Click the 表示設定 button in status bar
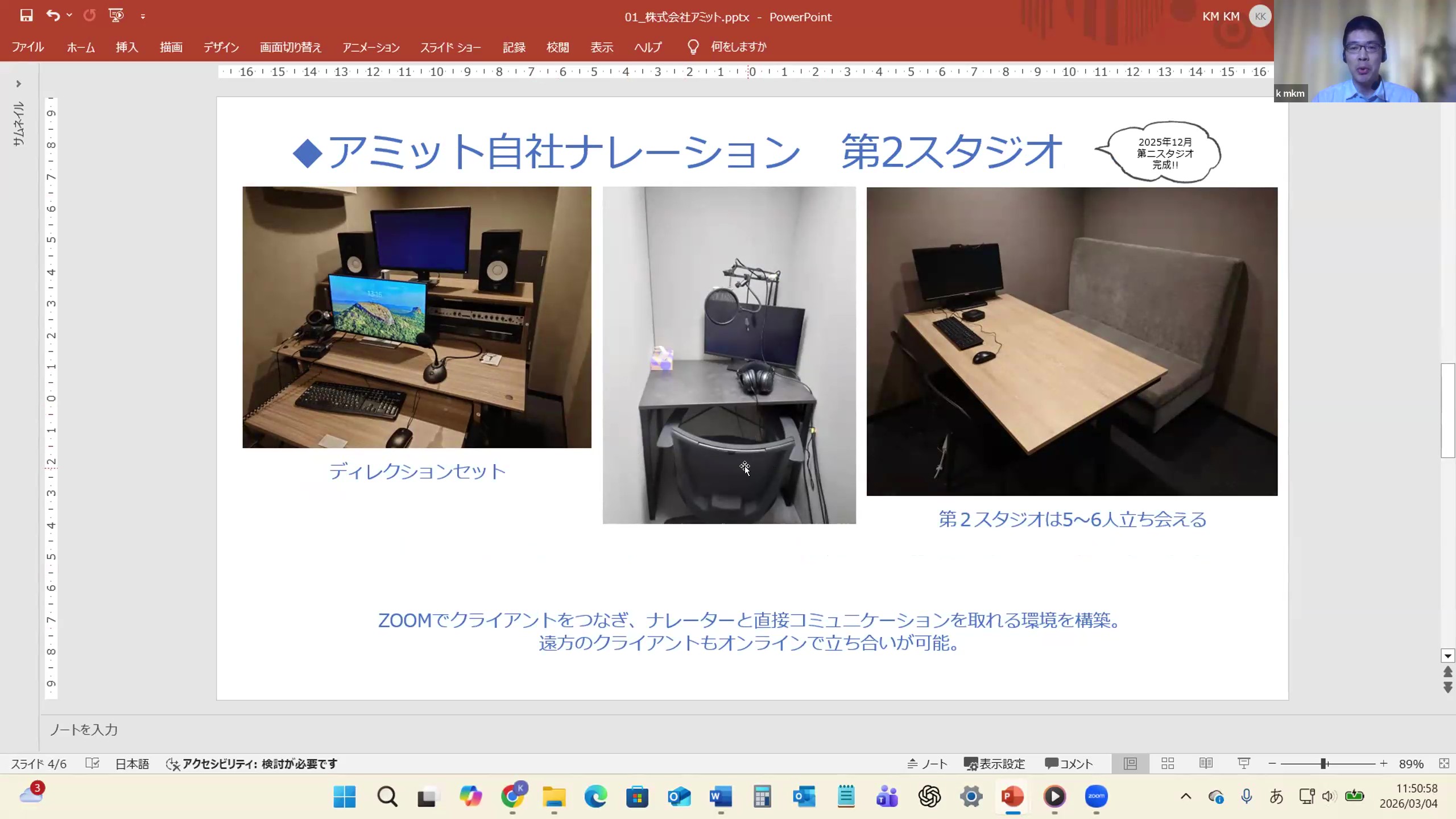Screen dimensions: 1456x819 click(994, 763)
